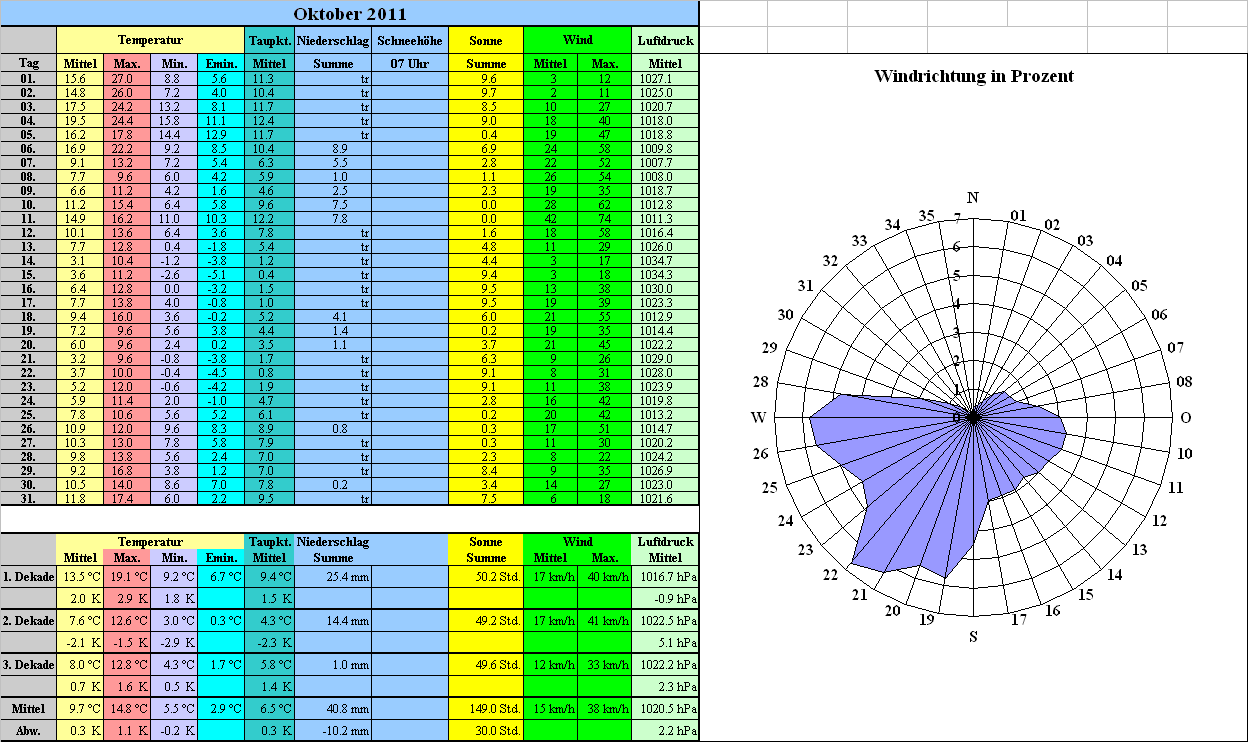Image resolution: width=1248 pixels, height=742 pixels.
Task: Select the Schneehöhe header cell
Action: (x=409, y=40)
